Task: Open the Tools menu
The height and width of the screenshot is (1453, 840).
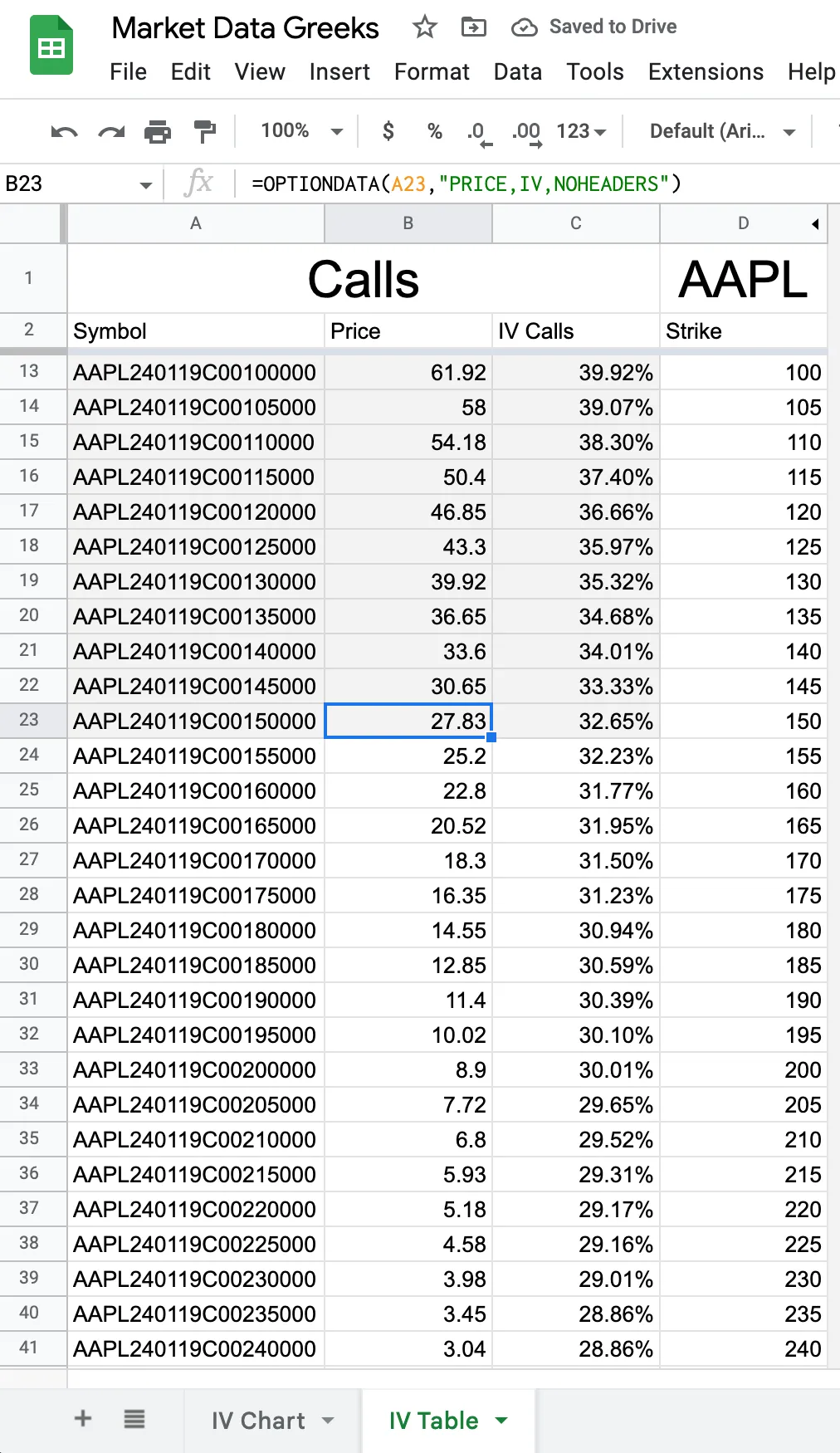Action: 595,72
